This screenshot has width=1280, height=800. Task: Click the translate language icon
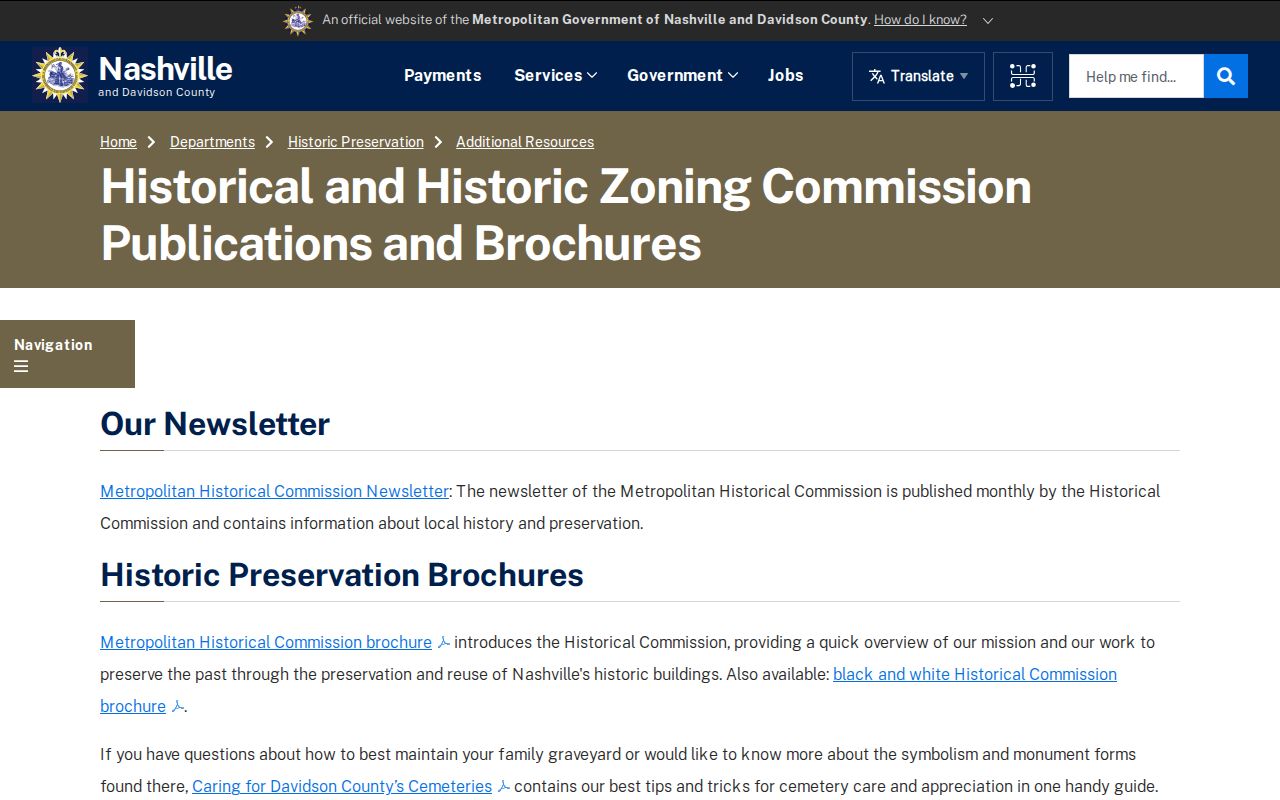pyautogui.click(x=877, y=76)
